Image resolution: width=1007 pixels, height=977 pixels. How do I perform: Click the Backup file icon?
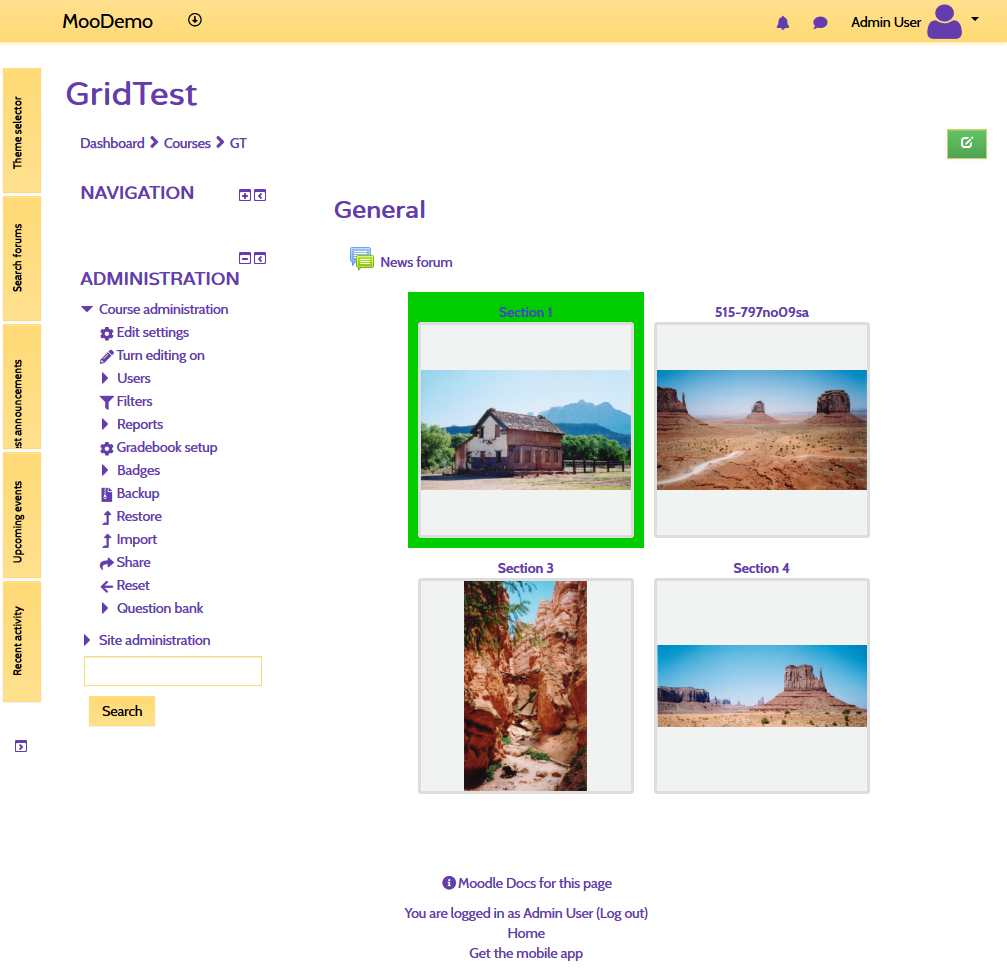point(107,495)
